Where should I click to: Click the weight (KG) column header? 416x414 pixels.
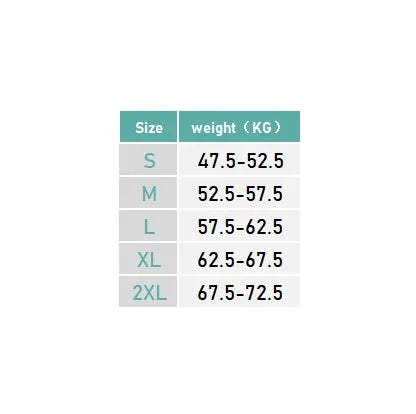[239, 127]
